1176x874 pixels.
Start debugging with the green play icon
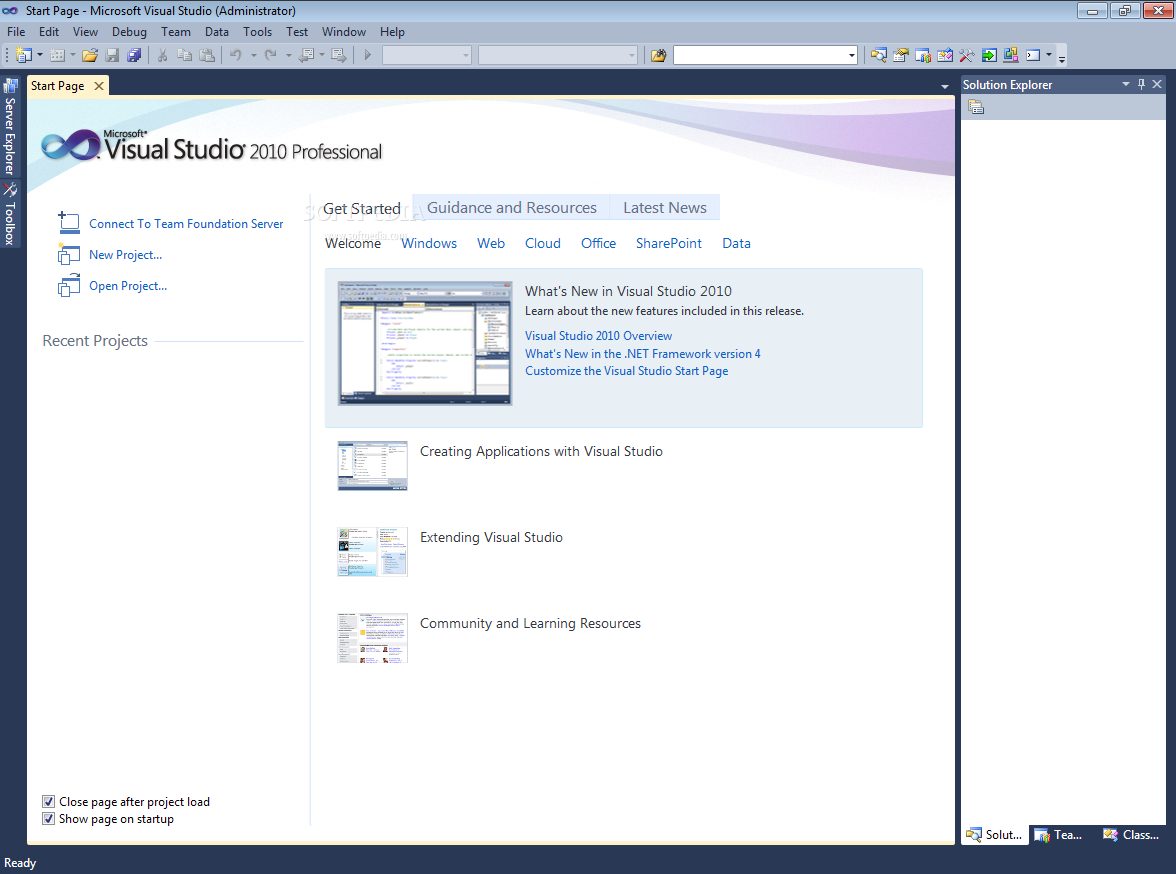[367, 55]
